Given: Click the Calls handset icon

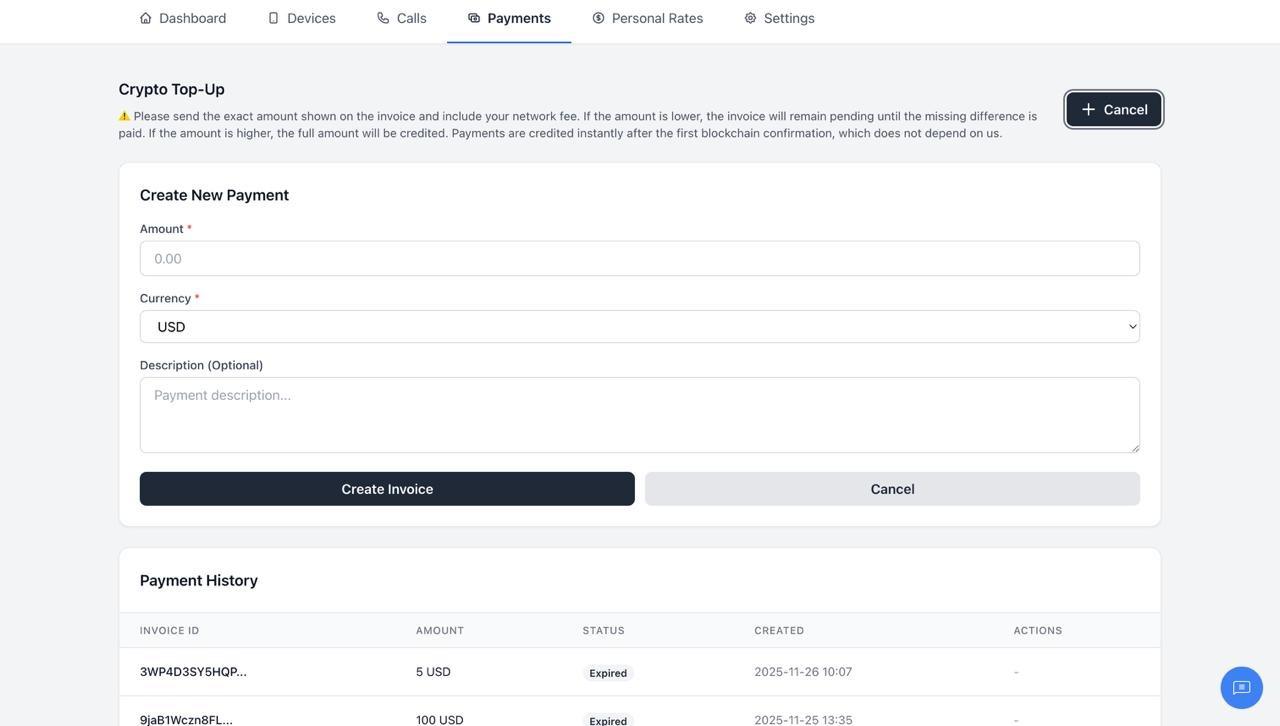Looking at the screenshot, I should click(x=383, y=18).
